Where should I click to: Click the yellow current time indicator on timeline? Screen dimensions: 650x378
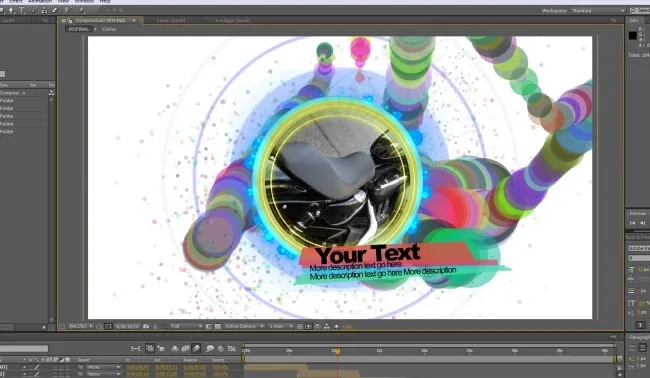337,351
